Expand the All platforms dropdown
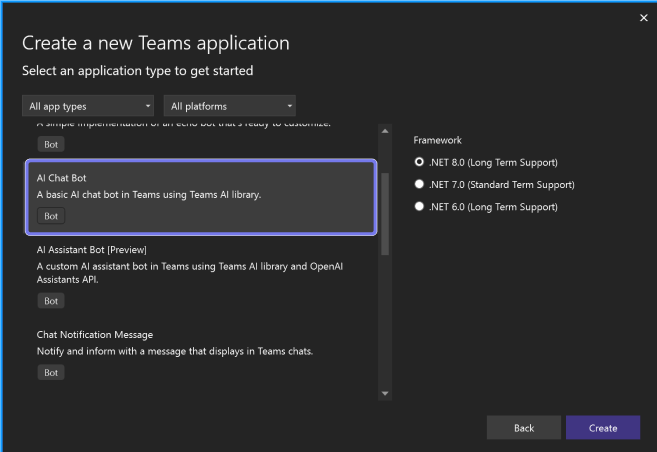 [230, 106]
